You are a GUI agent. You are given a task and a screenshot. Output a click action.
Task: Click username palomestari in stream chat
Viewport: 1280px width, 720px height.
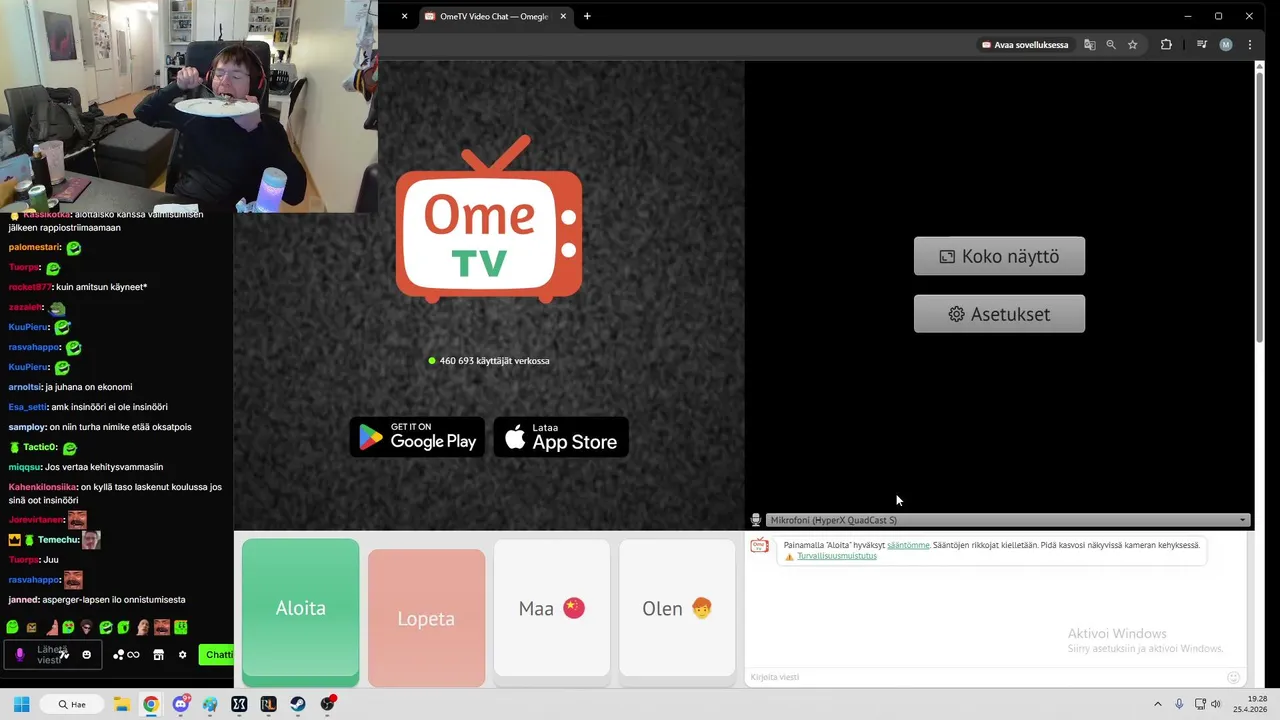click(x=34, y=247)
